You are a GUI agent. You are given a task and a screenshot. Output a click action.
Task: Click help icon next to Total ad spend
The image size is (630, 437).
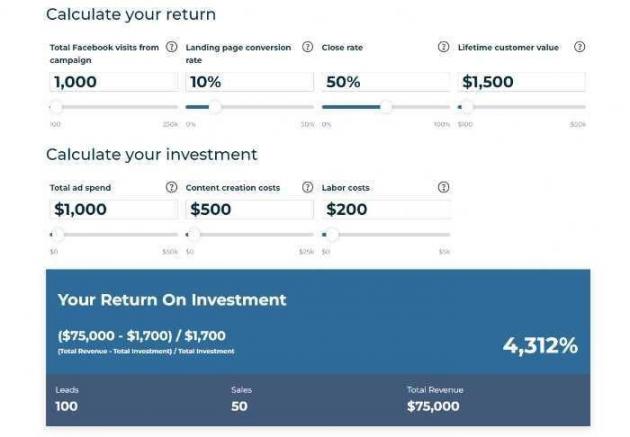tap(171, 187)
